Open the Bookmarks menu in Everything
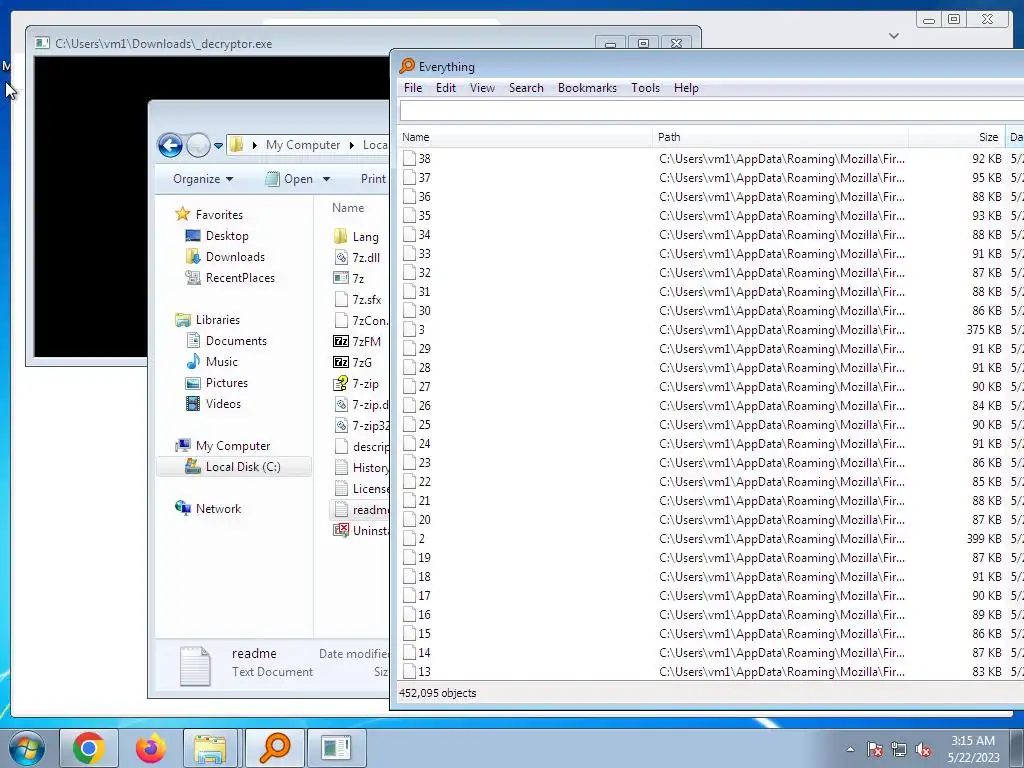This screenshot has height=768, width=1024. (587, 88)
